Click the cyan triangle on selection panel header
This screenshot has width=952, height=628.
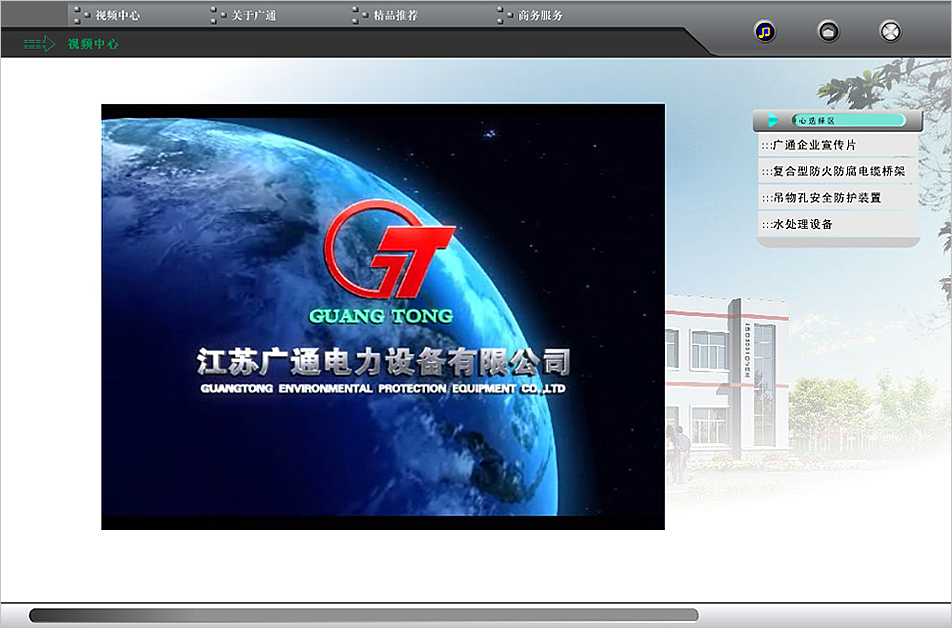click(773, 121)
